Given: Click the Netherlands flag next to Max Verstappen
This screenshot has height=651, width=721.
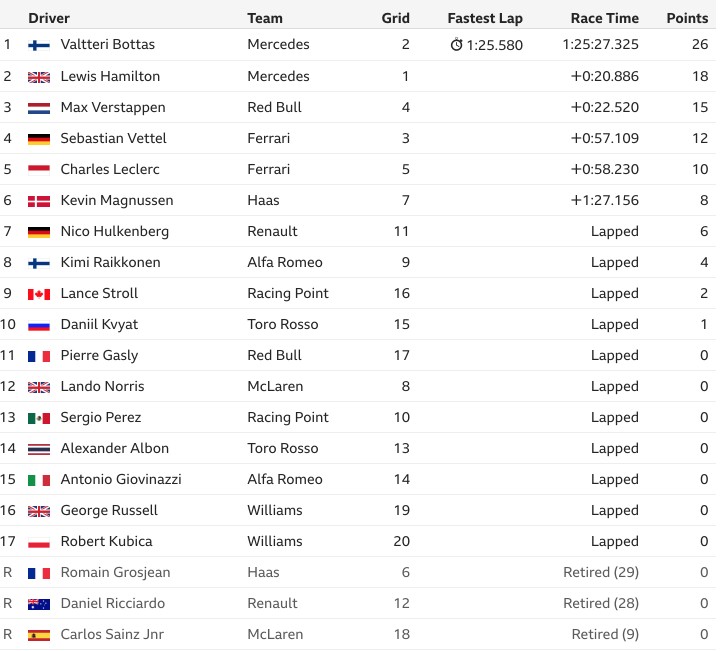Looking at the screenshot, I should point(39,108).
